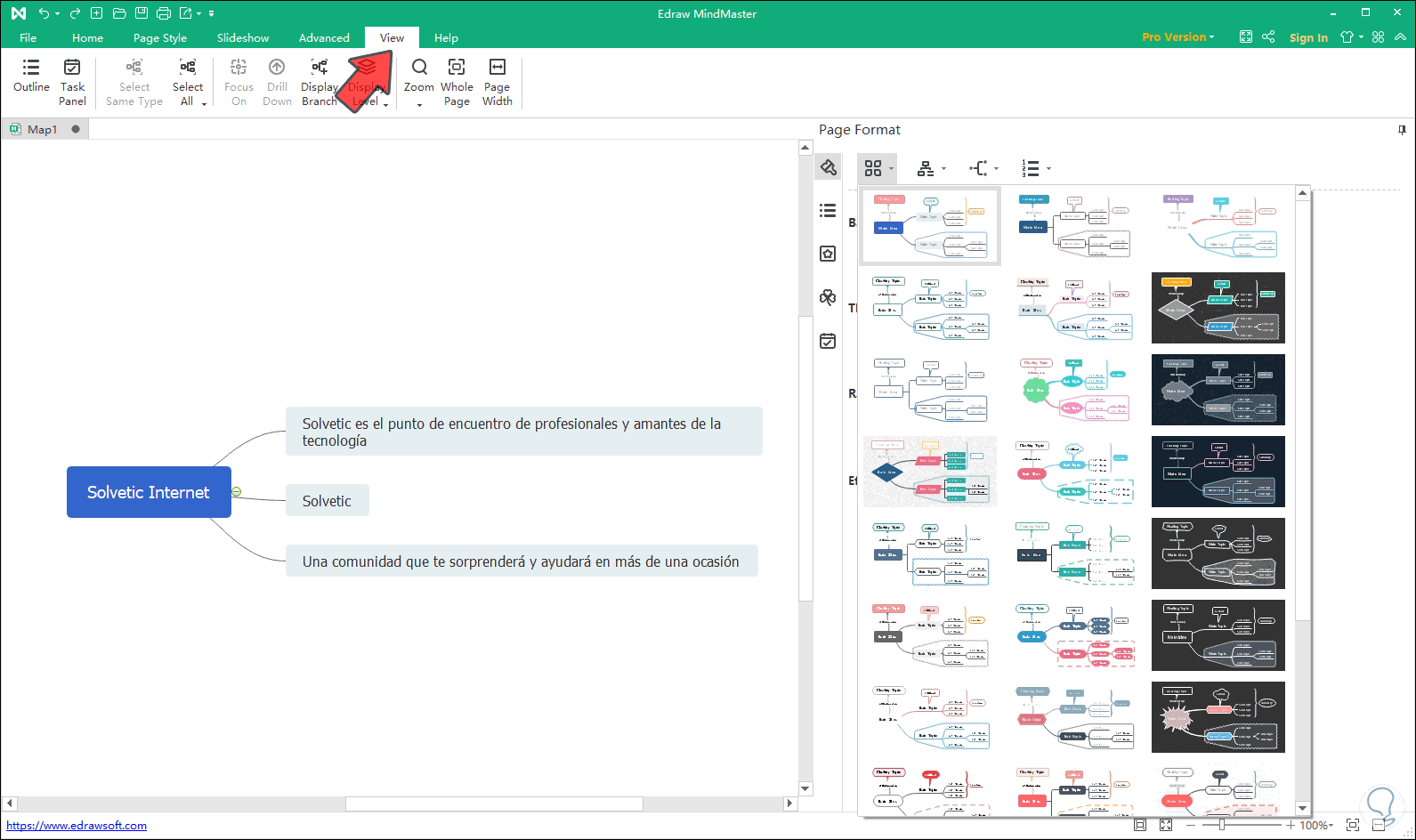Switch to the Home tab

pyautogui.click(x=87, y=37)
